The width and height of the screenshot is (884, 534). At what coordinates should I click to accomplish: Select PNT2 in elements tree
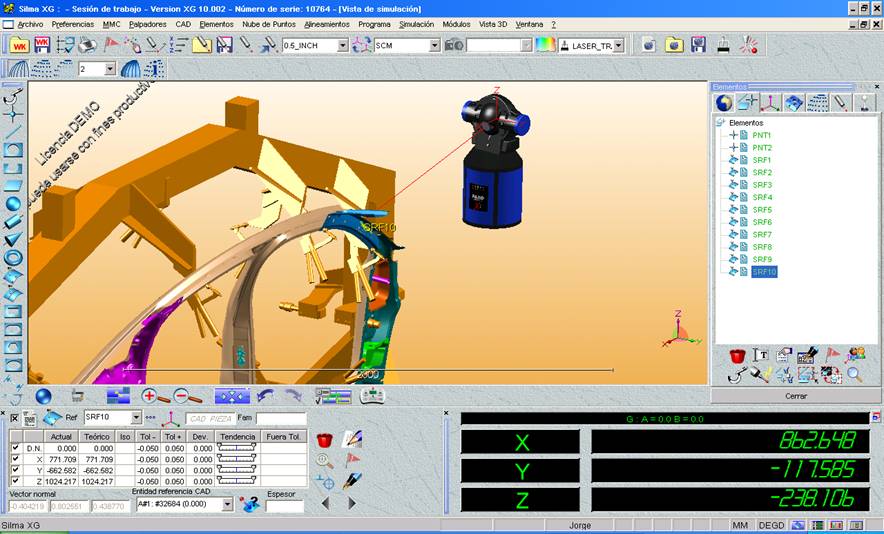pyautogui.click(x=762, y=147)
